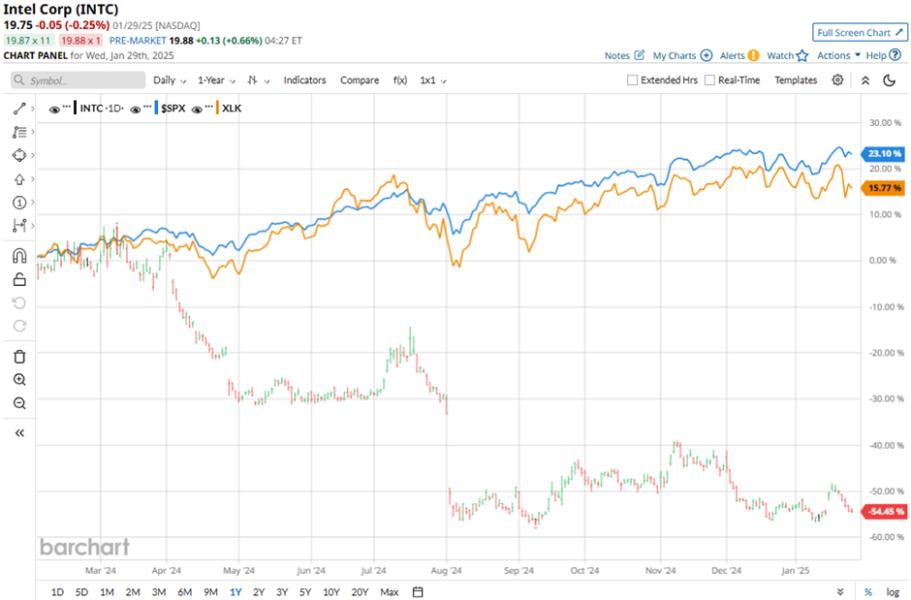Zoom in with the plus magnifier

tap(18, 380)
